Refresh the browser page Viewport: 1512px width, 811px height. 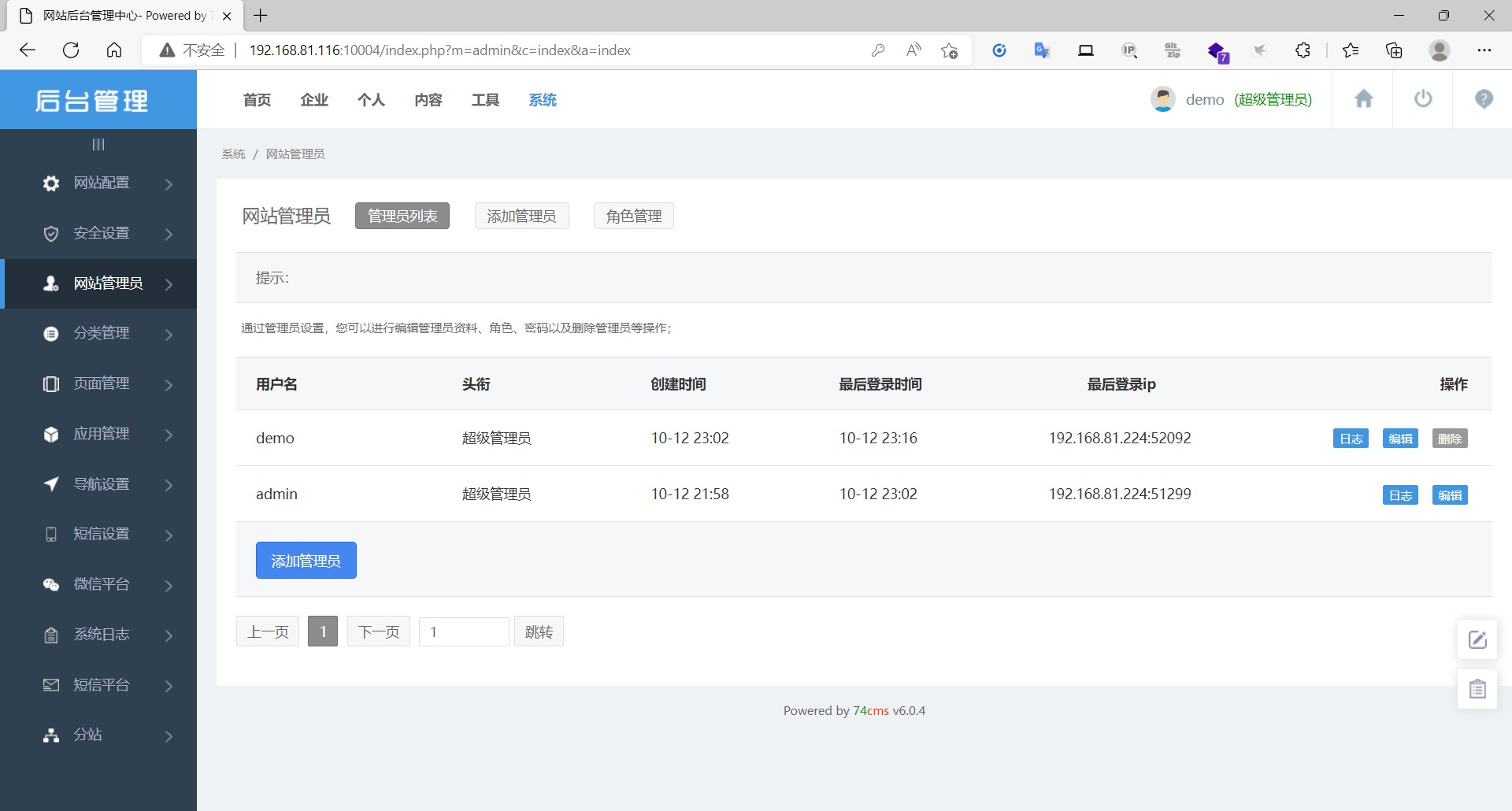(71, 50)
